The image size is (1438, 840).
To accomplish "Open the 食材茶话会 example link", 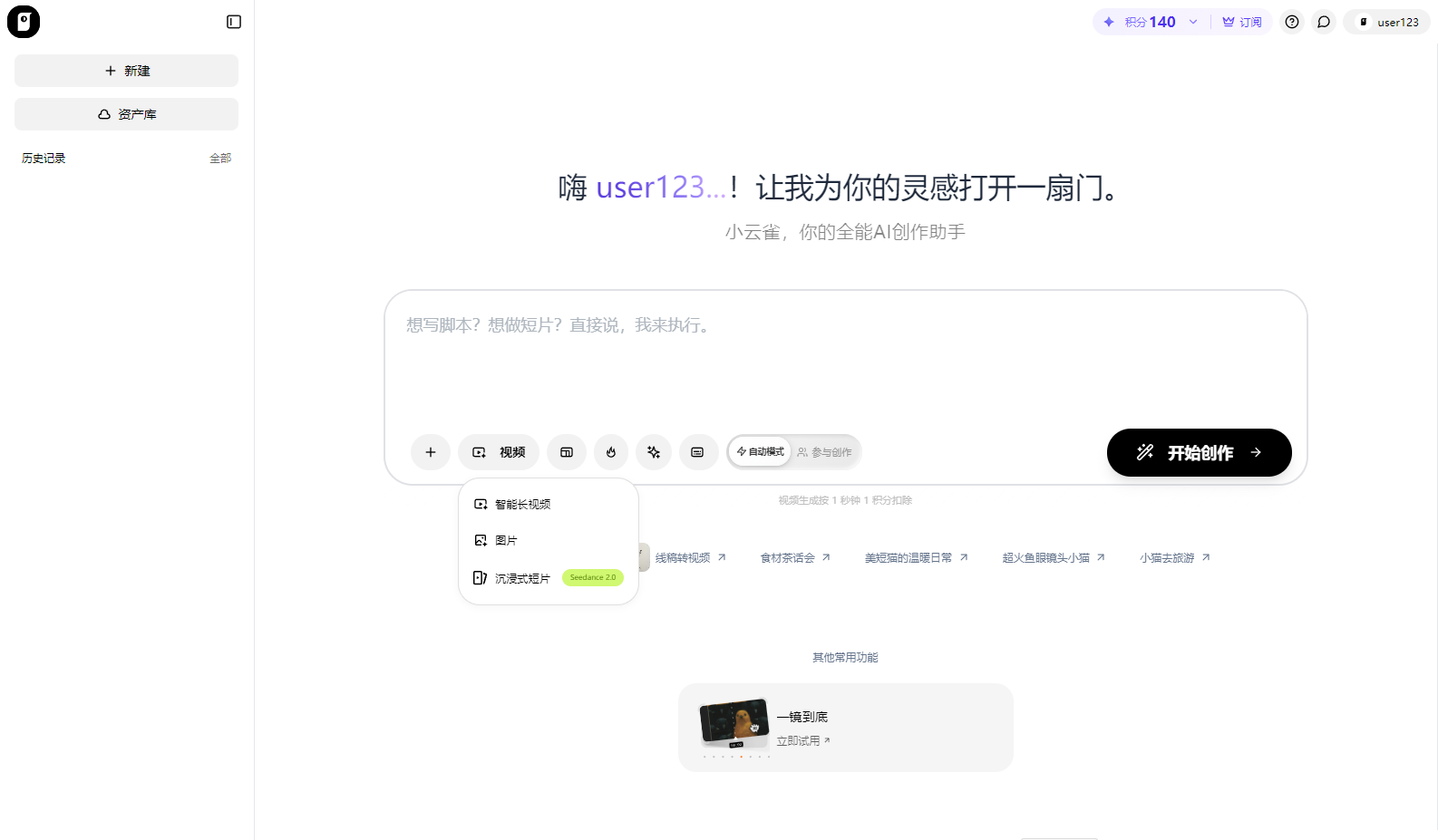I will tap(795, 557).
